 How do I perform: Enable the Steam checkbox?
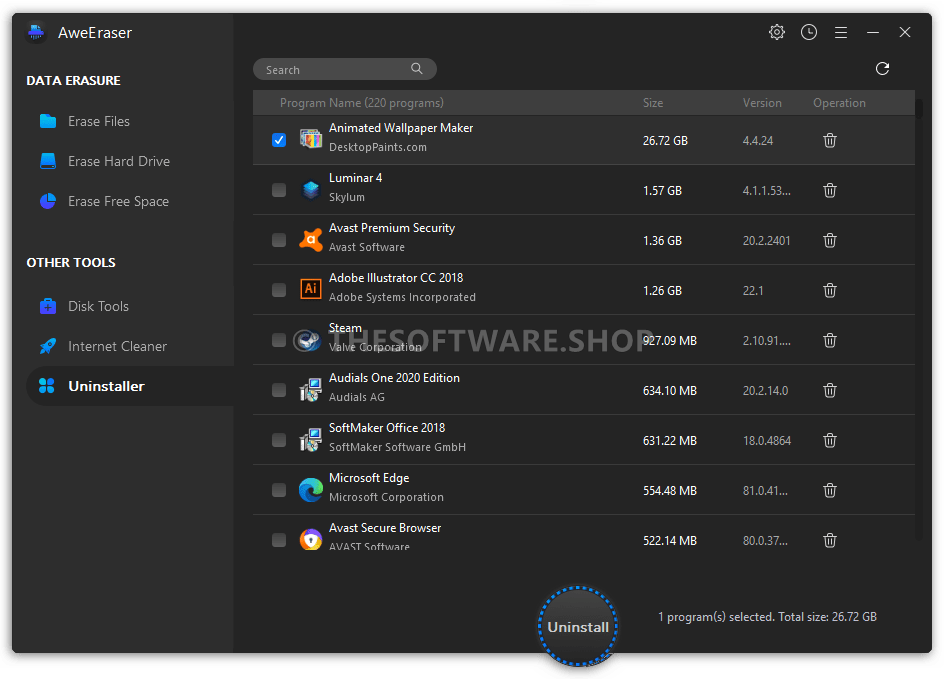tap(279, 340)
